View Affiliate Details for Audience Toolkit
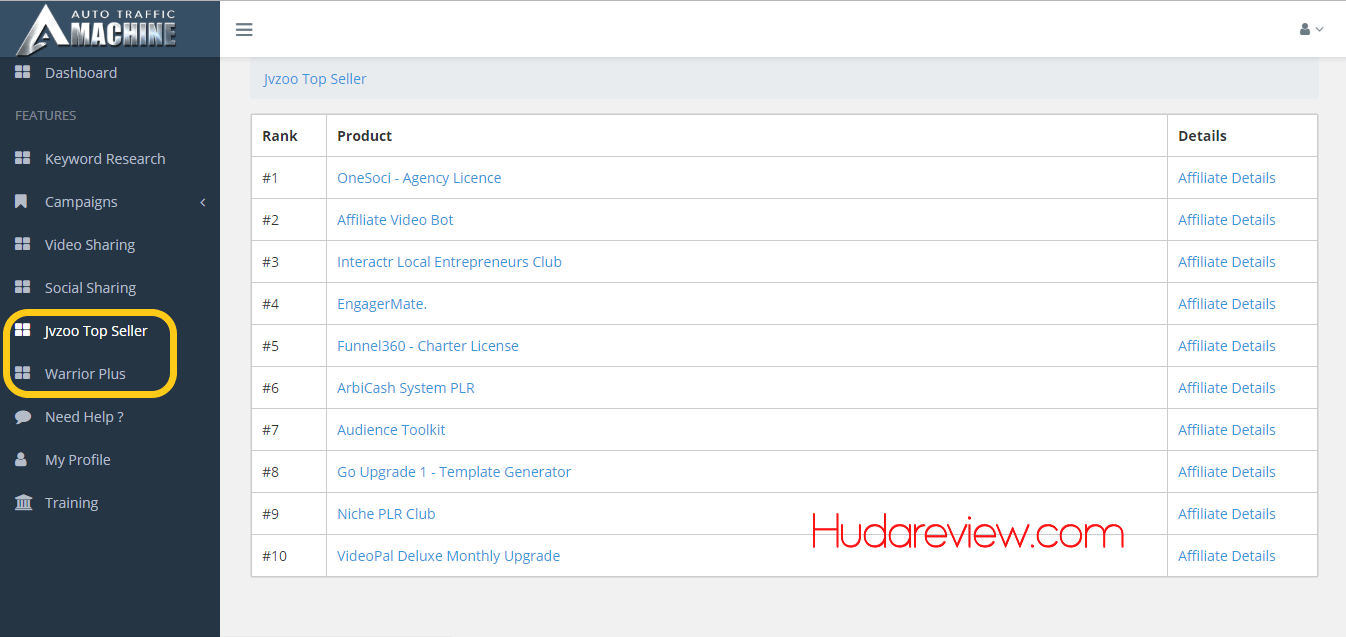 click(x=1227, y=430)
